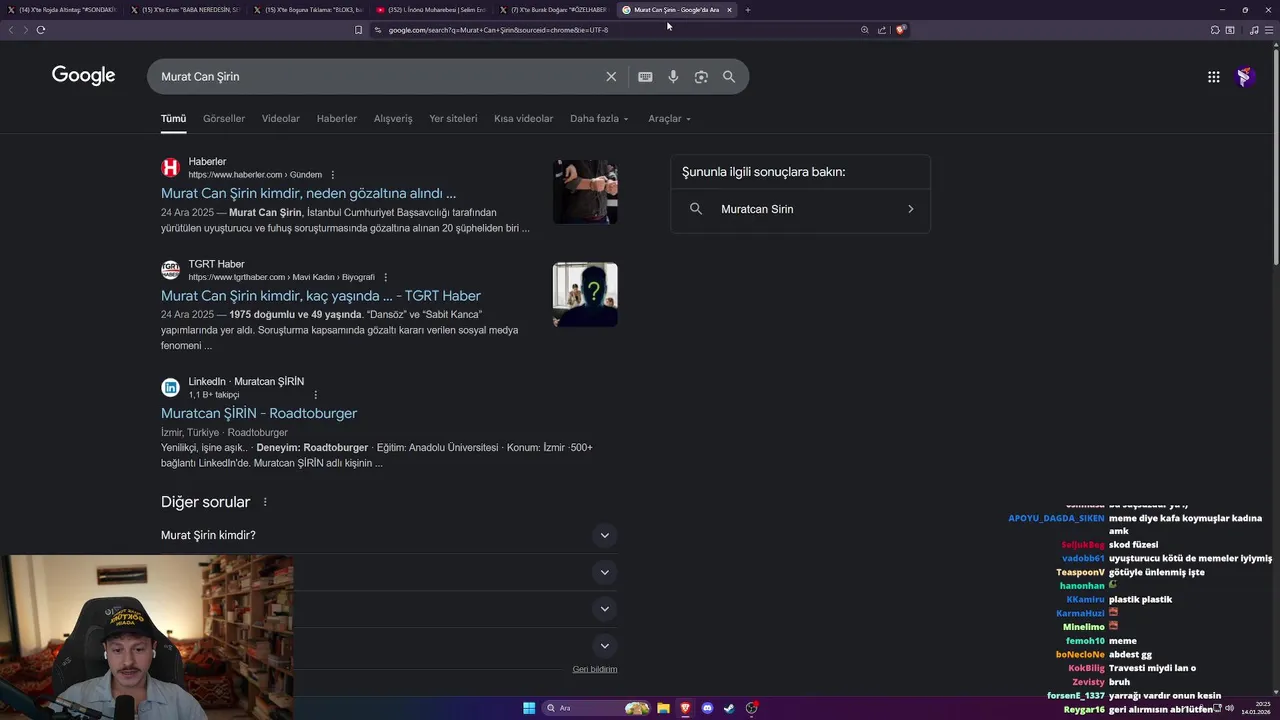Open the Google apps grid

pyautogui.click(x=1213, y=77)
